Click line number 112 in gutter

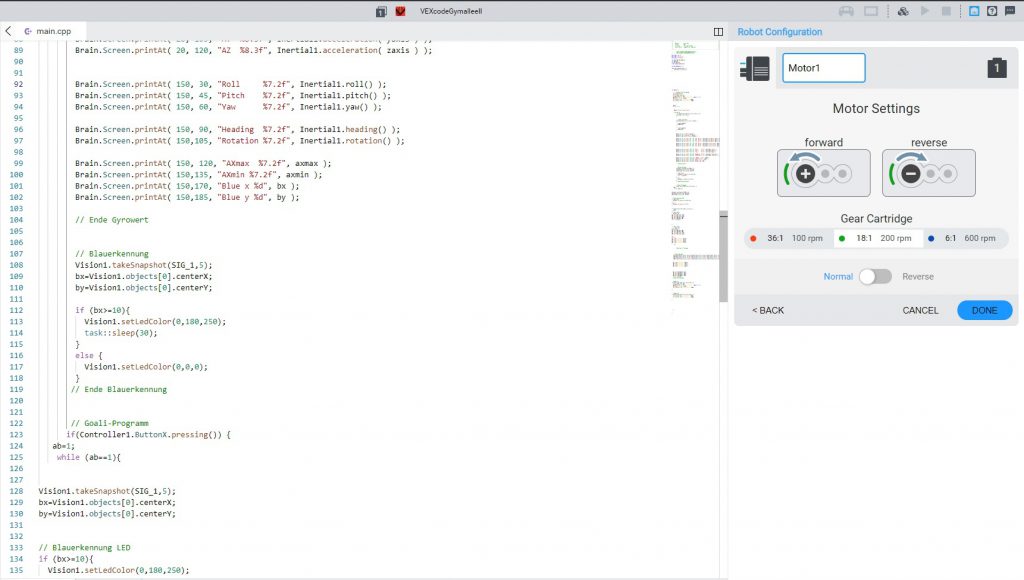click(16, 310)
